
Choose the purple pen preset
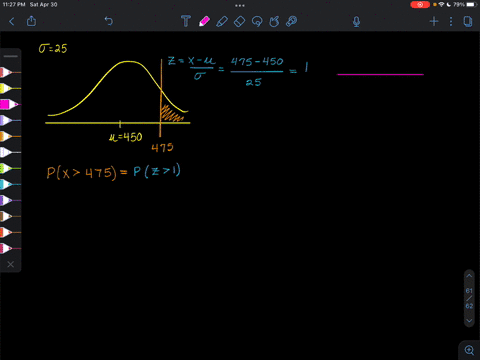coord(10,200)
